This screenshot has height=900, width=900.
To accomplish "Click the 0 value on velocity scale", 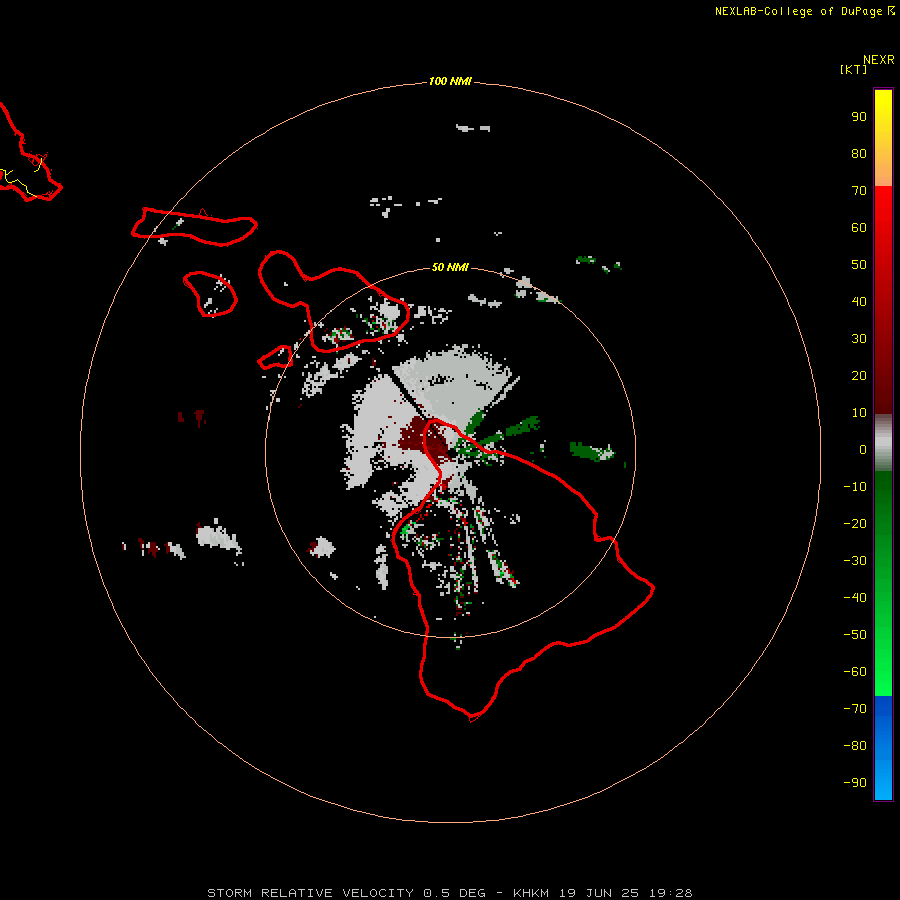I will point(863,450).
